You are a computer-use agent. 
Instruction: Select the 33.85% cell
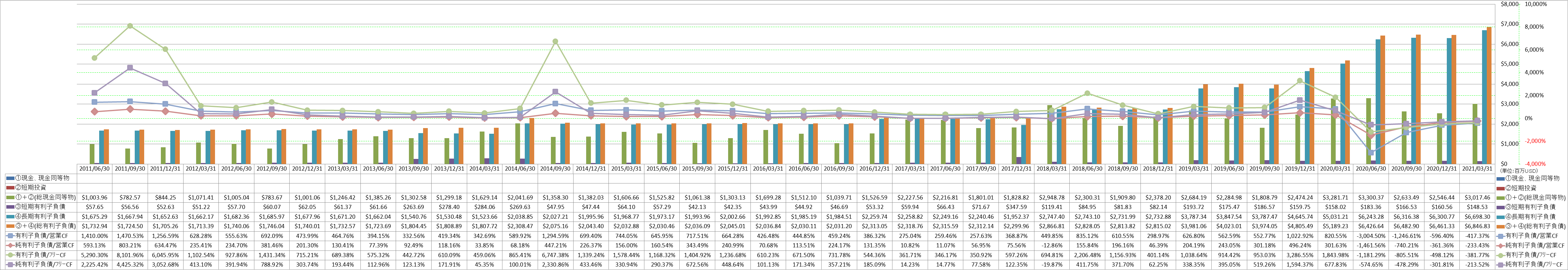tap(484, 246)
